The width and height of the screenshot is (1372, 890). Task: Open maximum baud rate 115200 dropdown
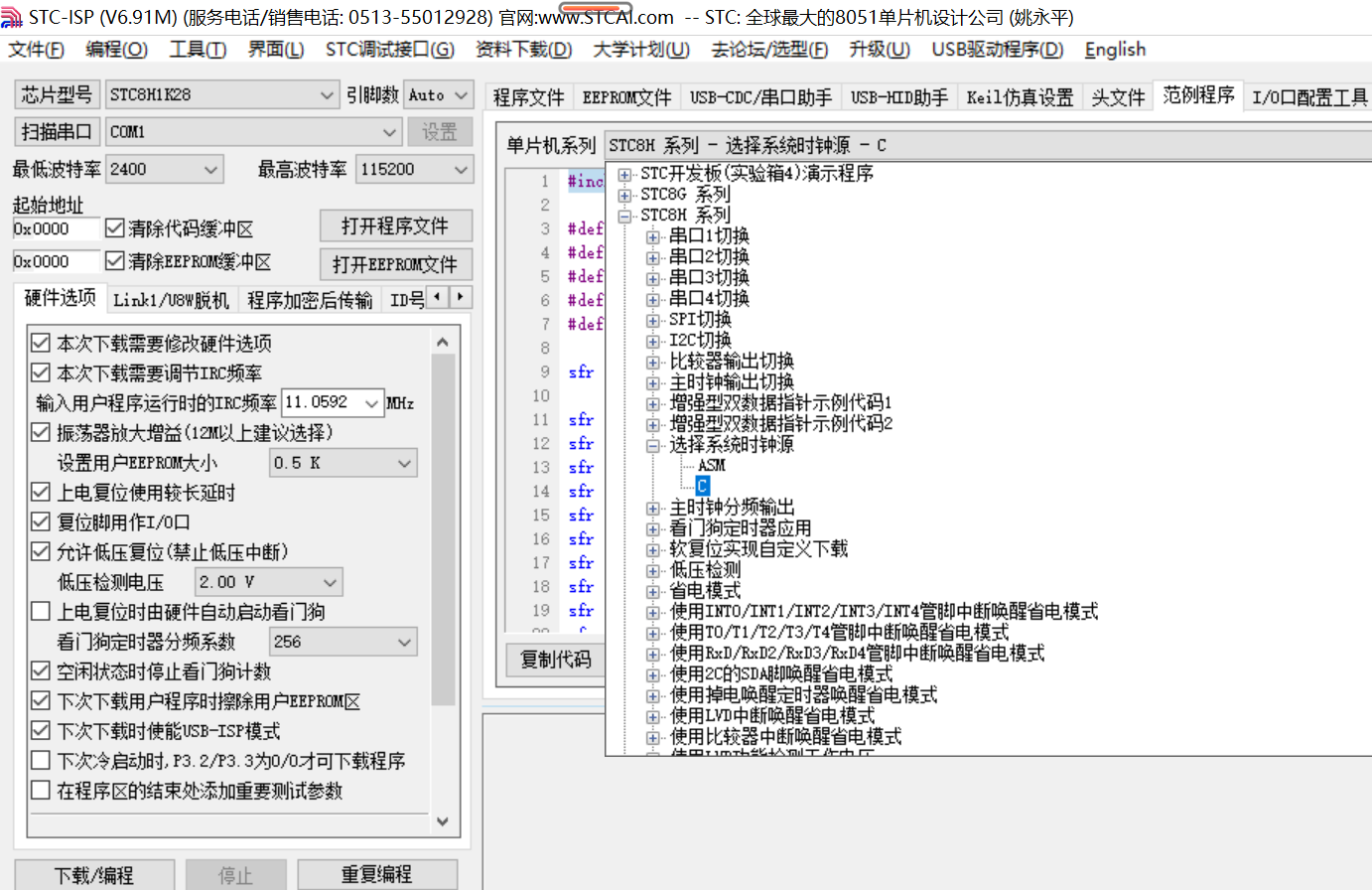click(x=462, y=170)
